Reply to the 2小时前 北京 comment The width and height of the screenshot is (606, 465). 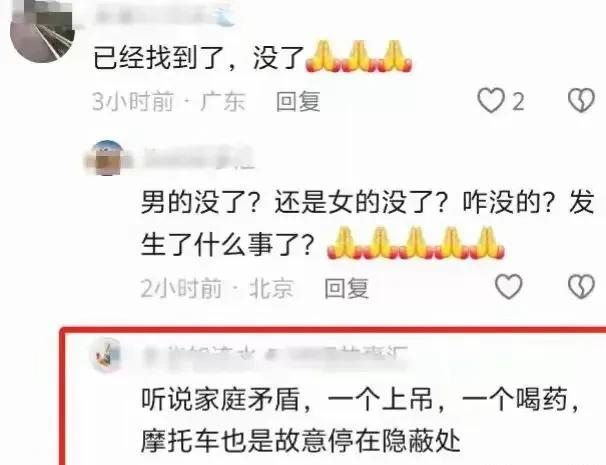(346, 288)
